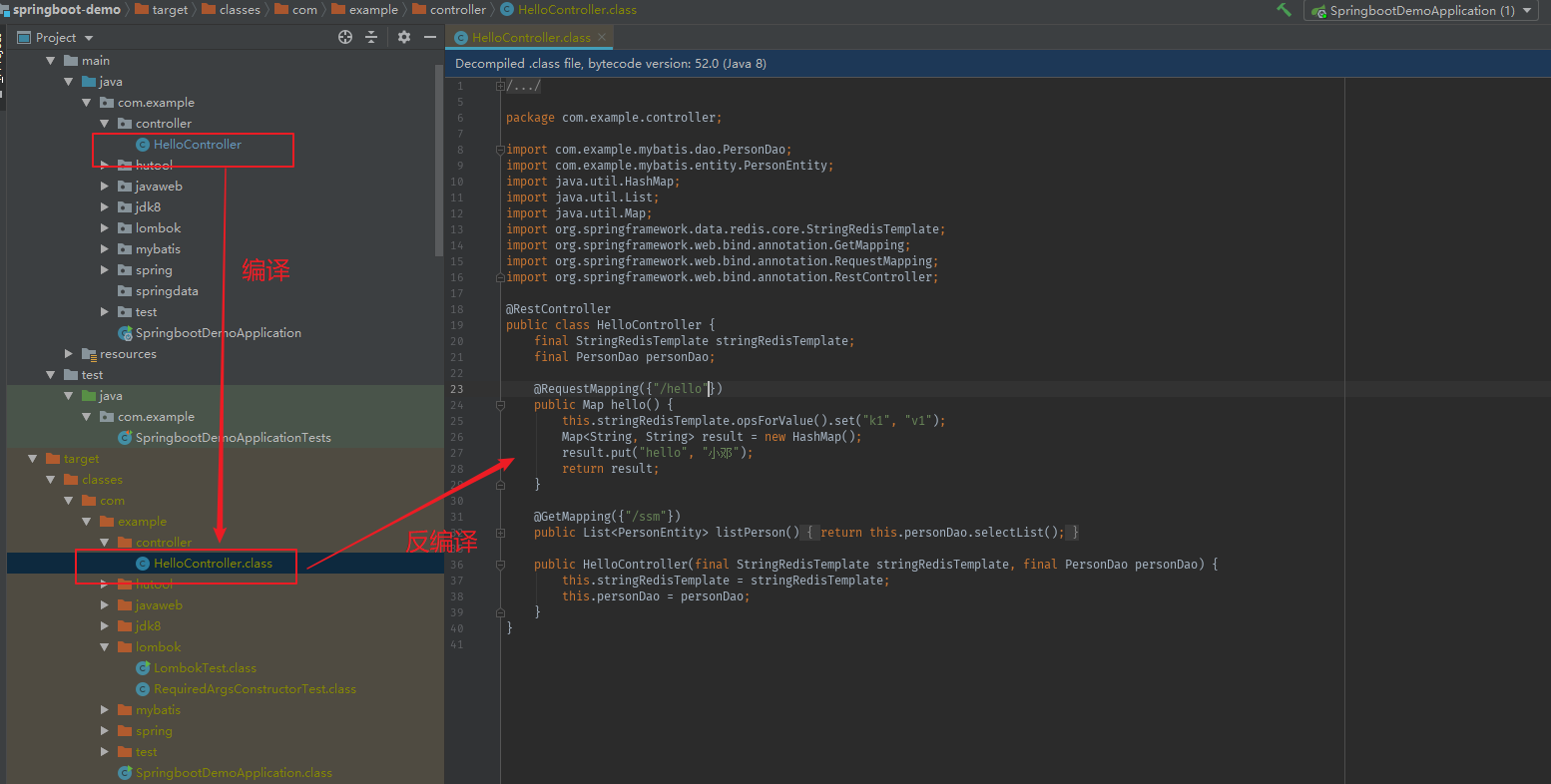The height and width of the screenshot is (784, 1551).
Task: Select the spring package under main
Action: coord(154,270)
